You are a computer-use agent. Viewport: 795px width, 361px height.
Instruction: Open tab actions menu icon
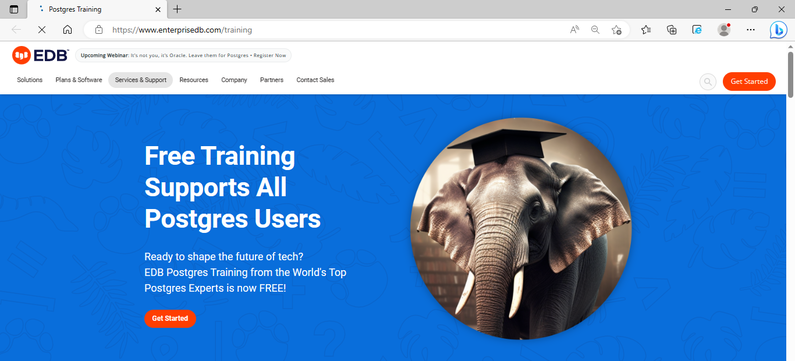coord(14,9)
